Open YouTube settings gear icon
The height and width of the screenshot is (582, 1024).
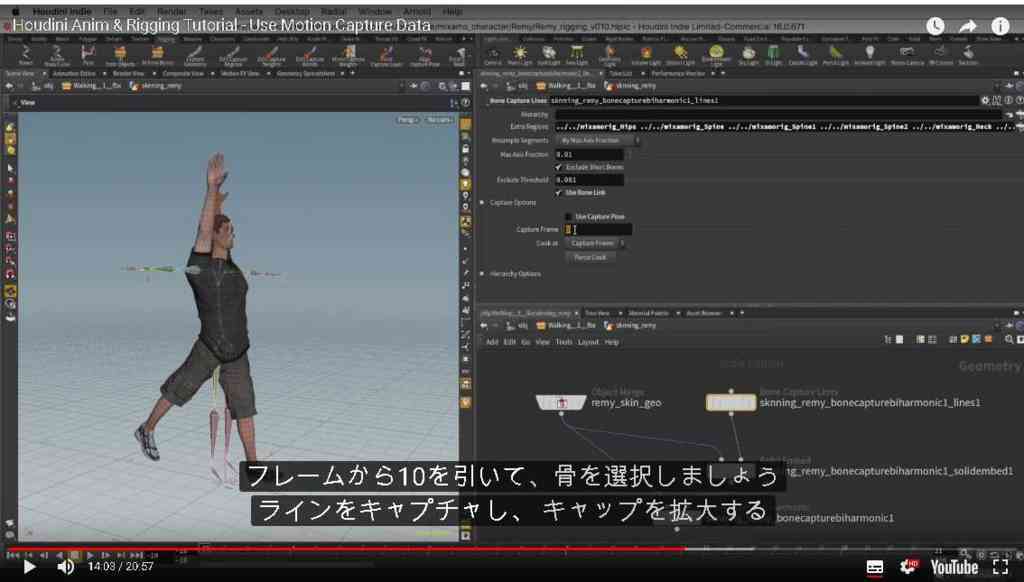pos(908,566)
